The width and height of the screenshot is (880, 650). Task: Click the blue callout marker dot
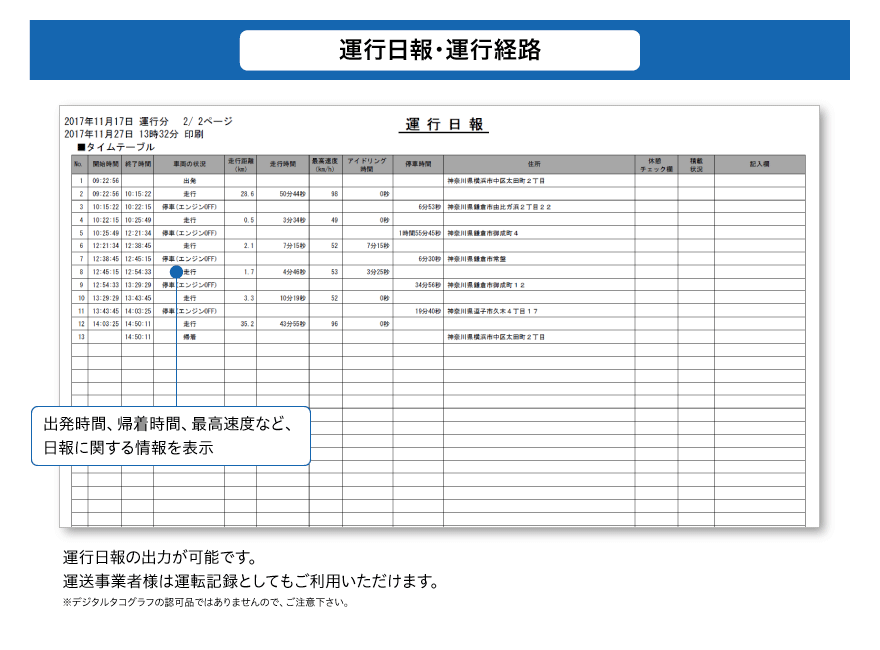tap(176, 271)
